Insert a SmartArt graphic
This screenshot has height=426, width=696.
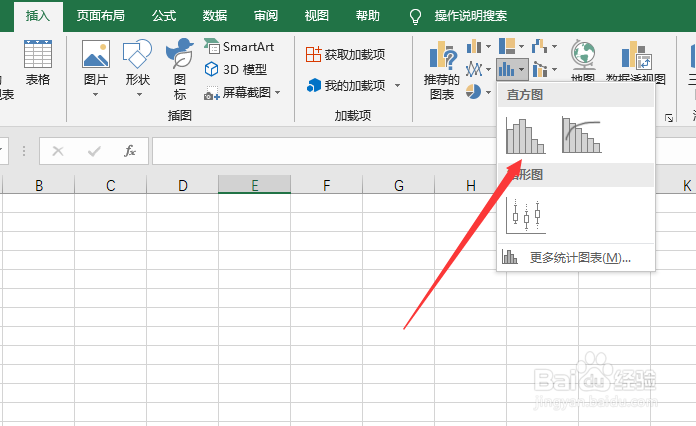coord(239,46)
